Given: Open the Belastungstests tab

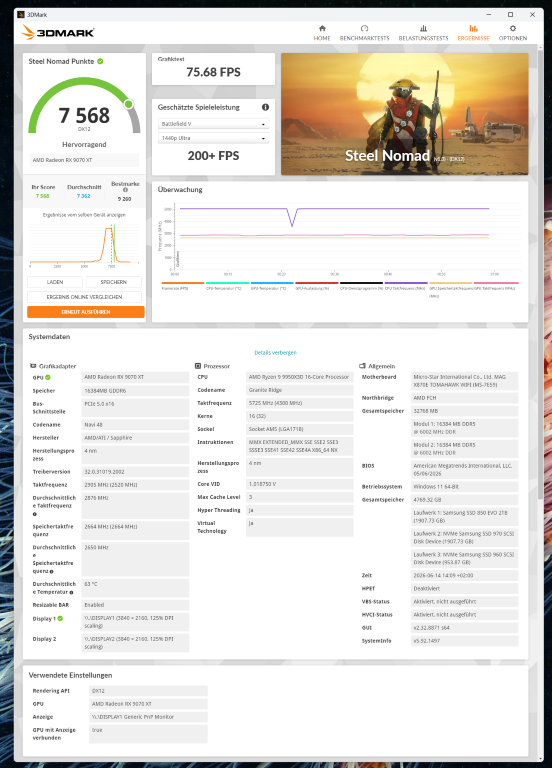Looking at the screenshot, I should [x=423, y=33].
